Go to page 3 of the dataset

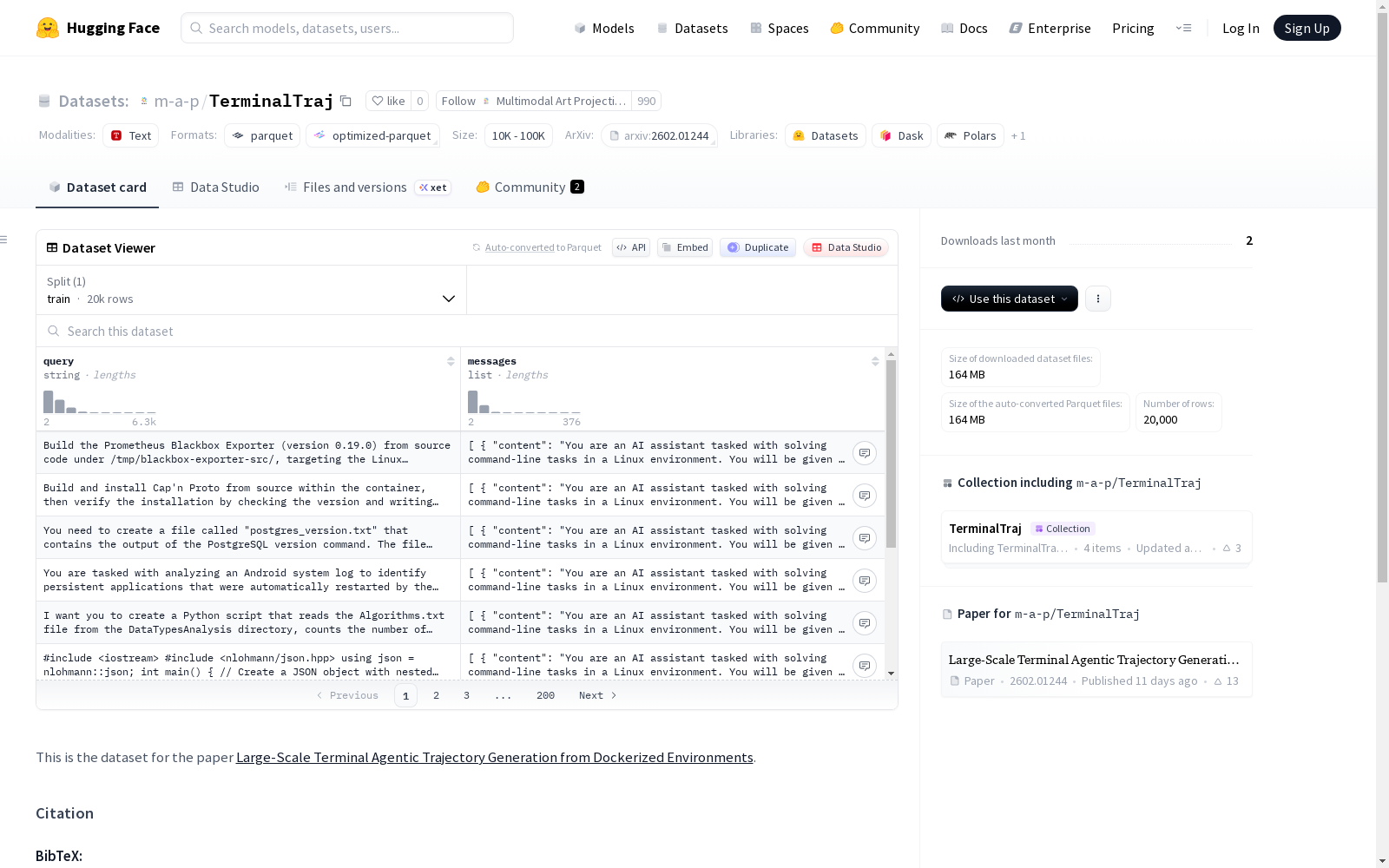(x=466, y=695)
